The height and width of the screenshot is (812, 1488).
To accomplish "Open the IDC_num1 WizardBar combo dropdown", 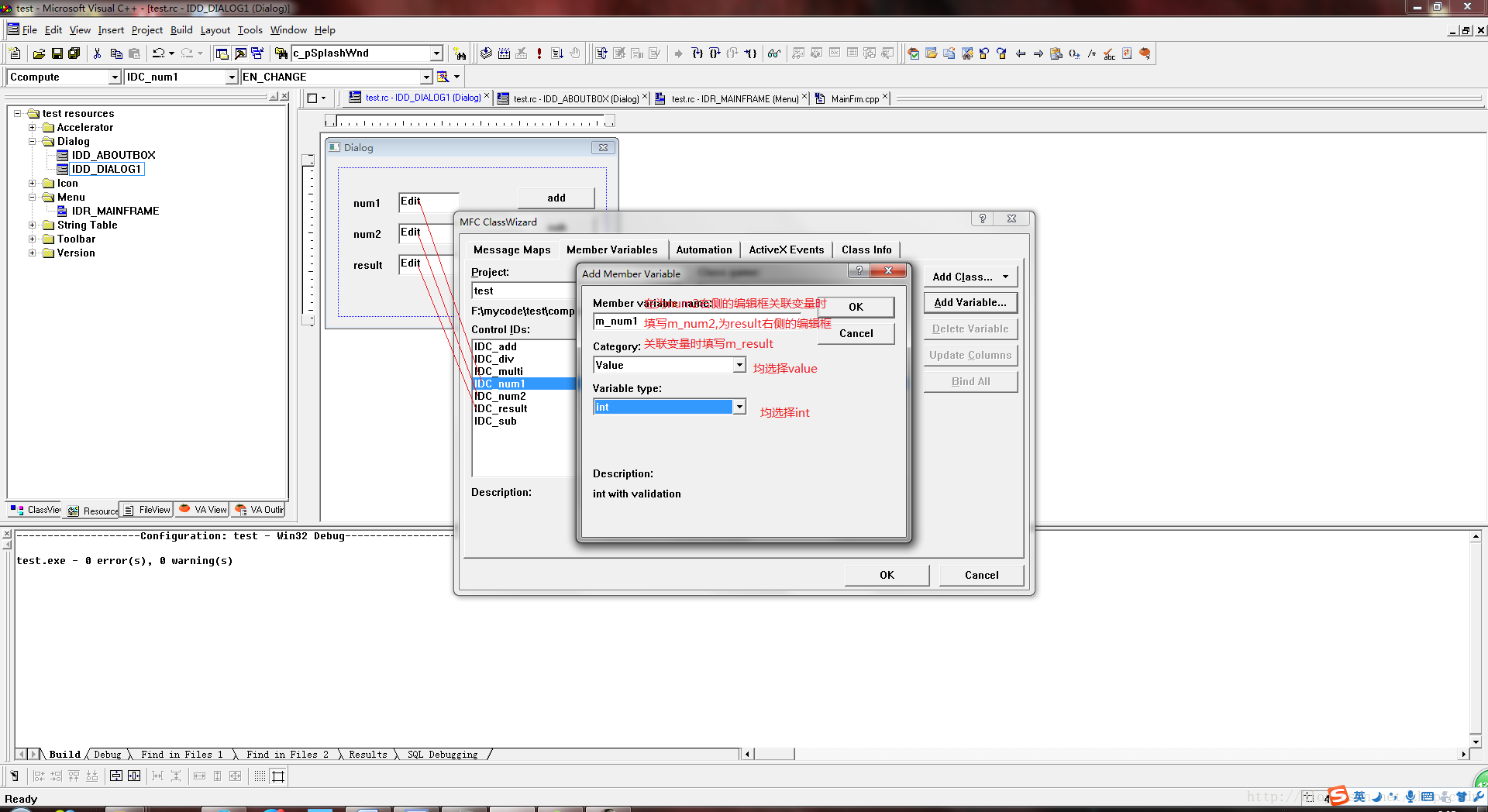I will [x=231, y=77].
